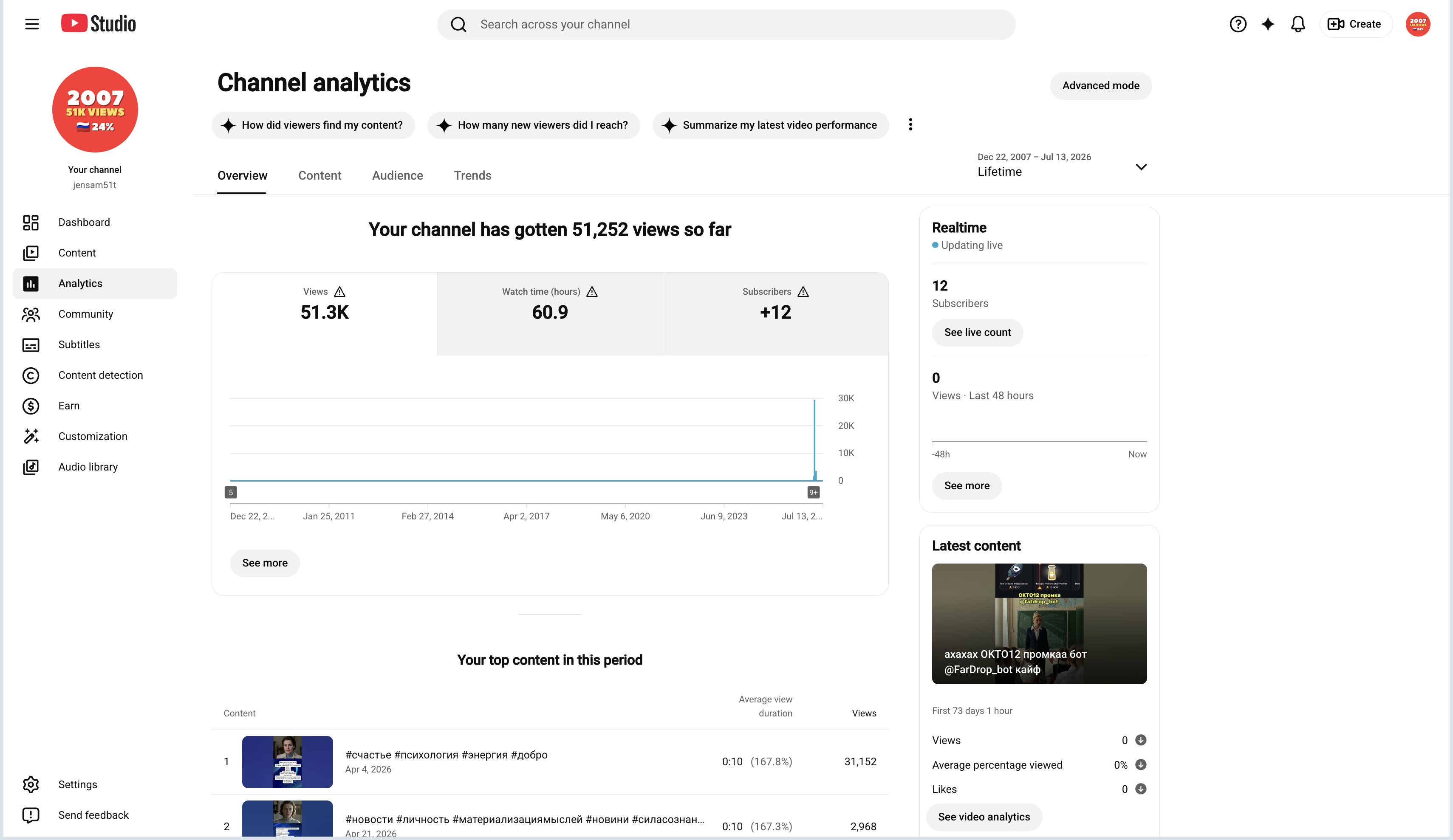The height and width of the screenshot is (840, 1453).
Task: Ask 'How many new viewers did I reach?'
Action: 533,125
